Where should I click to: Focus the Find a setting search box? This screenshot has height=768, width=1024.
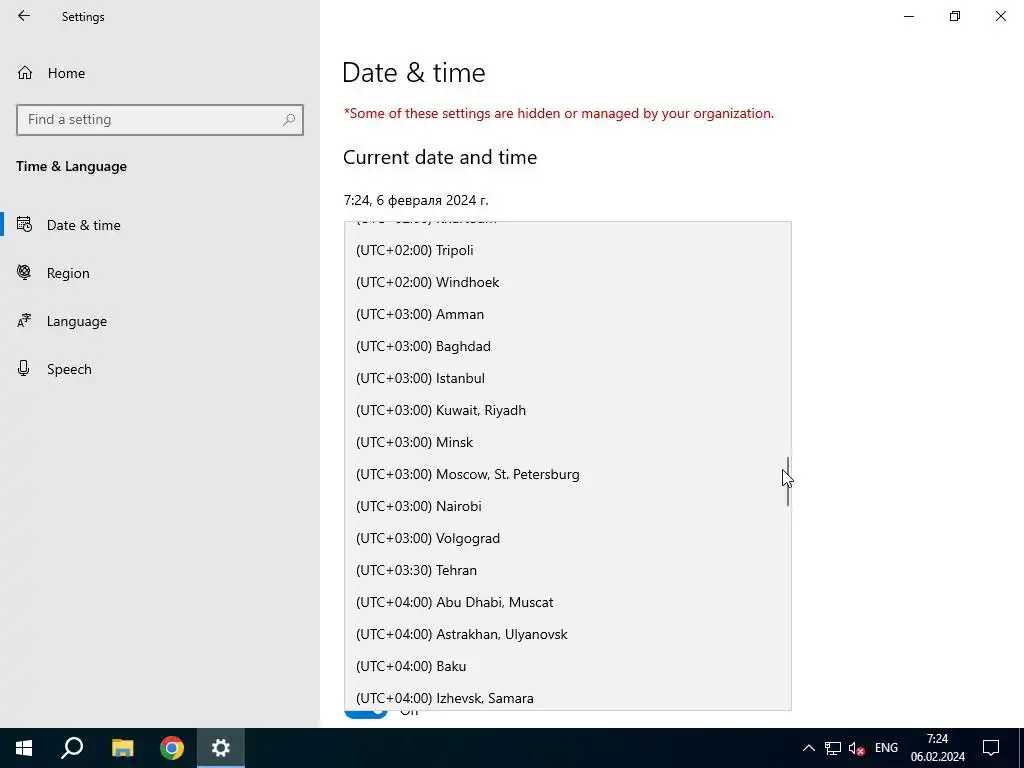click(x=160, y=120)
